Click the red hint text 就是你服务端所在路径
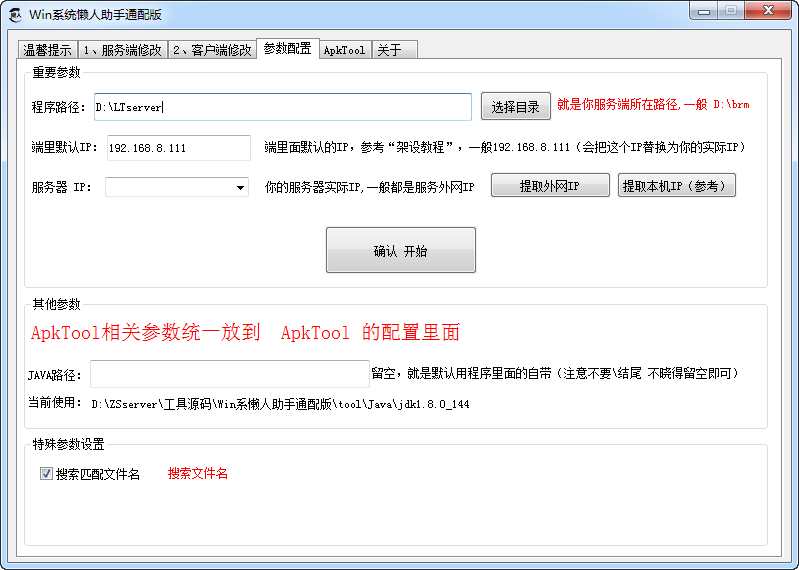 click(653, 104)
